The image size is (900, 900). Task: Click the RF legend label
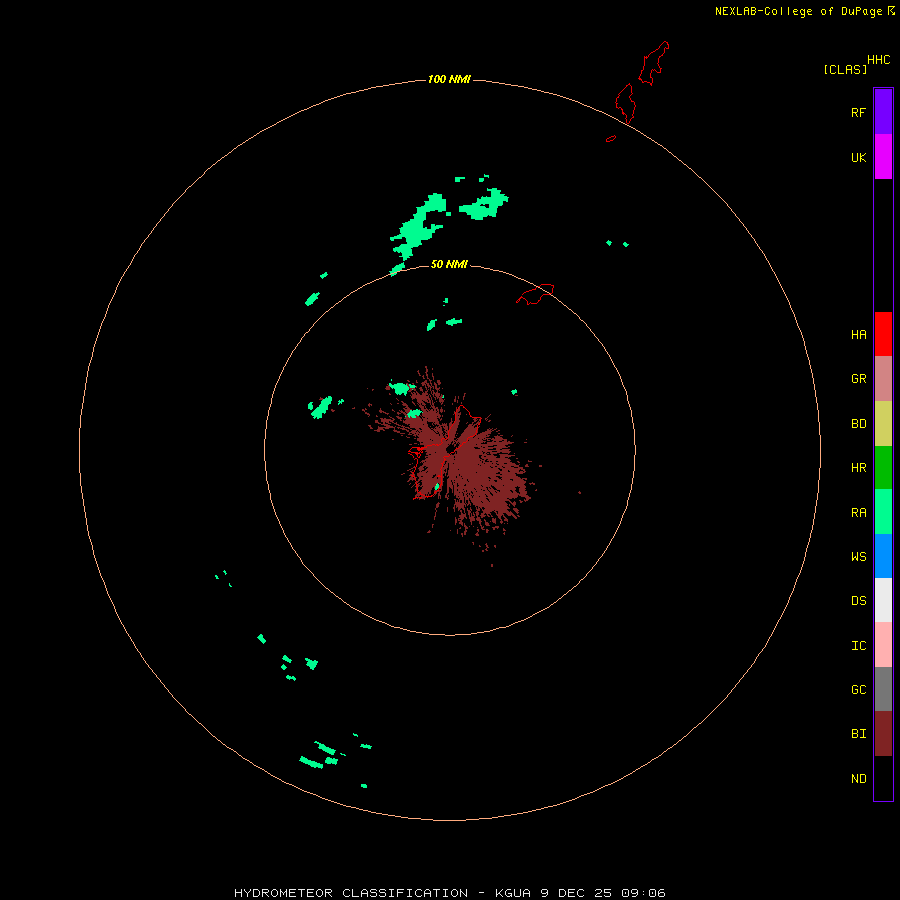tap(858, 112)
